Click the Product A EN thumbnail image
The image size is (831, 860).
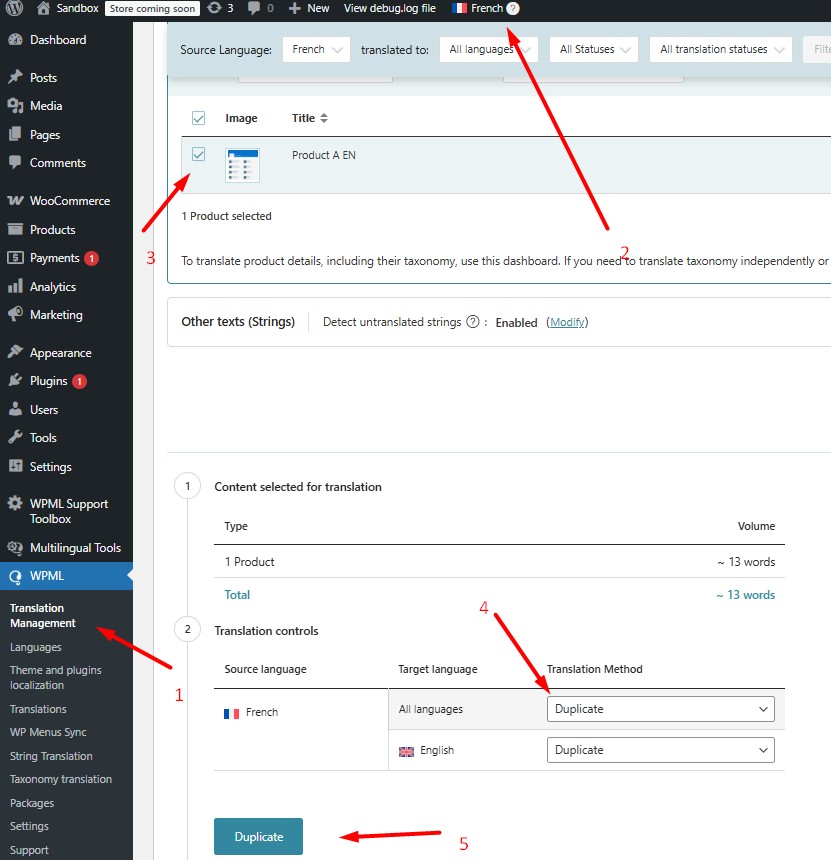[x=242, y=165]
